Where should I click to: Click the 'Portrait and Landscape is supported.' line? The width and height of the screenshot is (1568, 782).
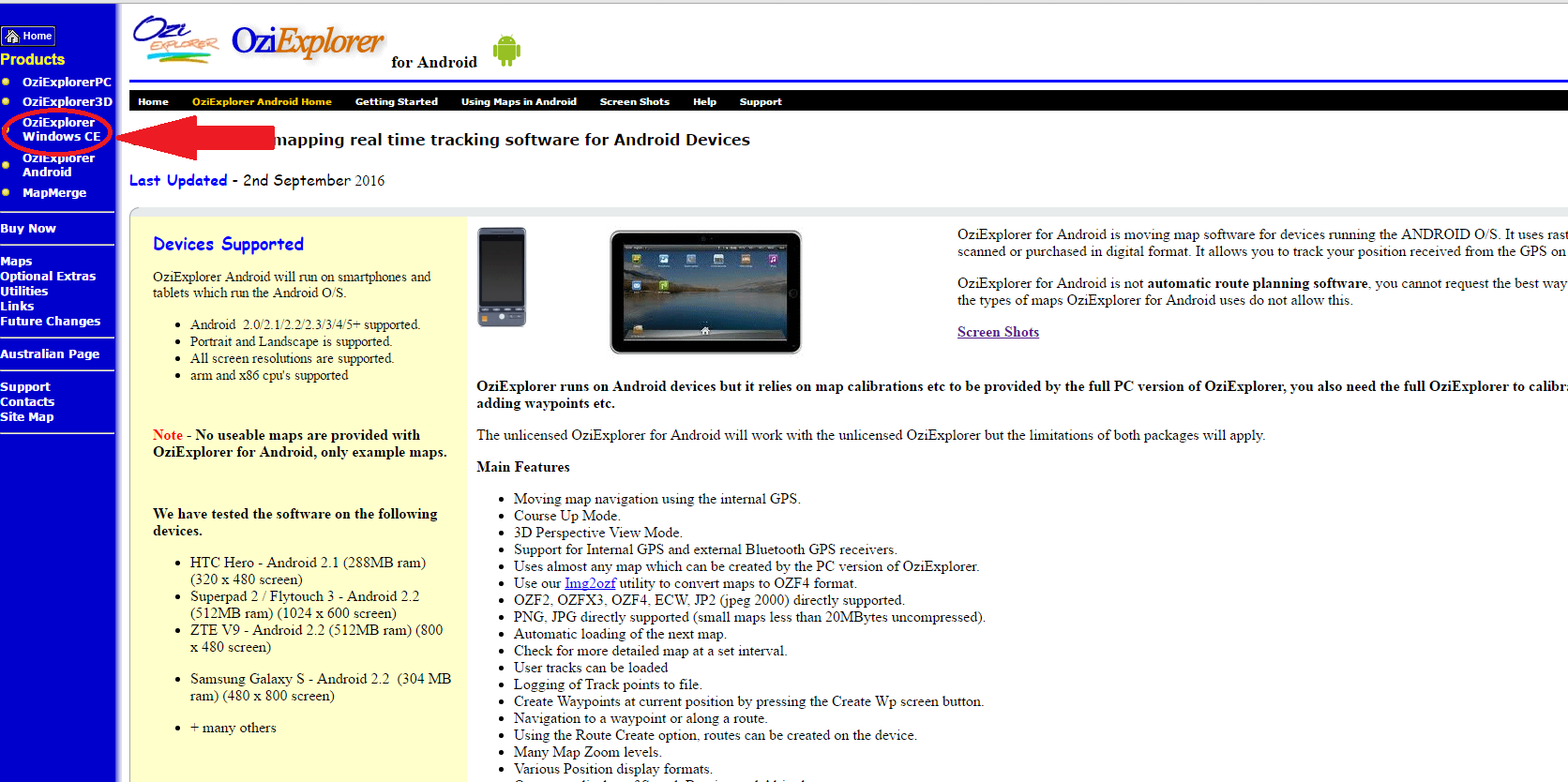pos(291,341)
